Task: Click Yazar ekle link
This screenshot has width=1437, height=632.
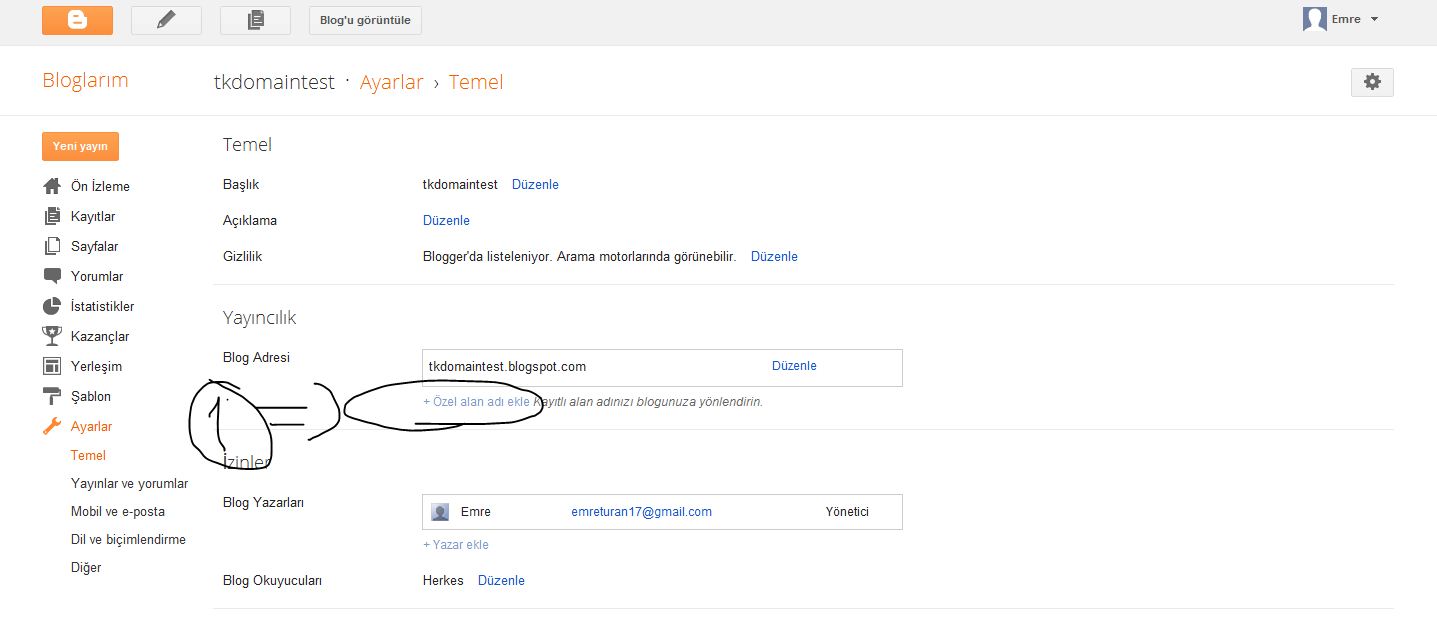Action: (456, 545)
